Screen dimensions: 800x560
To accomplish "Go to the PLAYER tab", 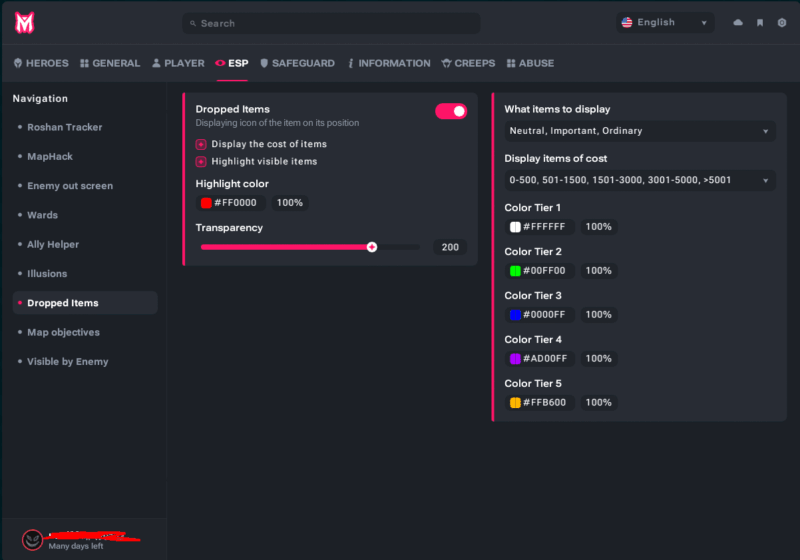I will [x=178, y=63].
